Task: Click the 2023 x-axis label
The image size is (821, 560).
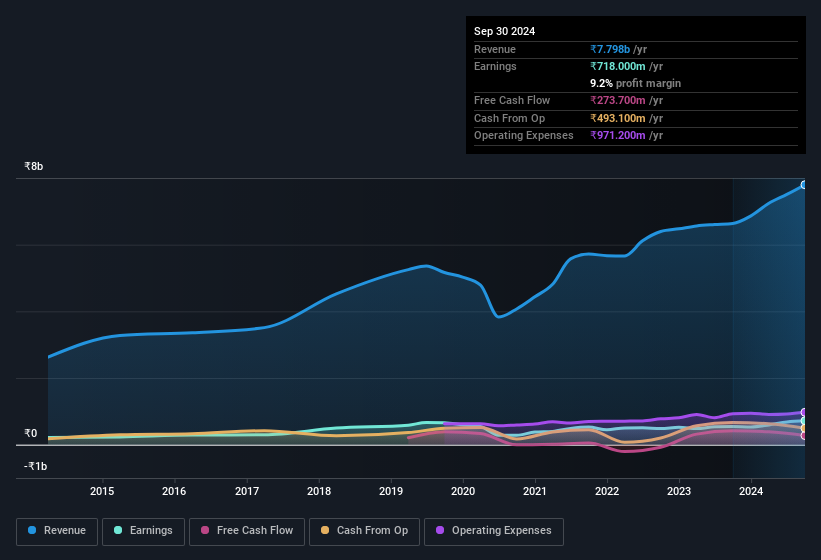Action: [679, 491]
